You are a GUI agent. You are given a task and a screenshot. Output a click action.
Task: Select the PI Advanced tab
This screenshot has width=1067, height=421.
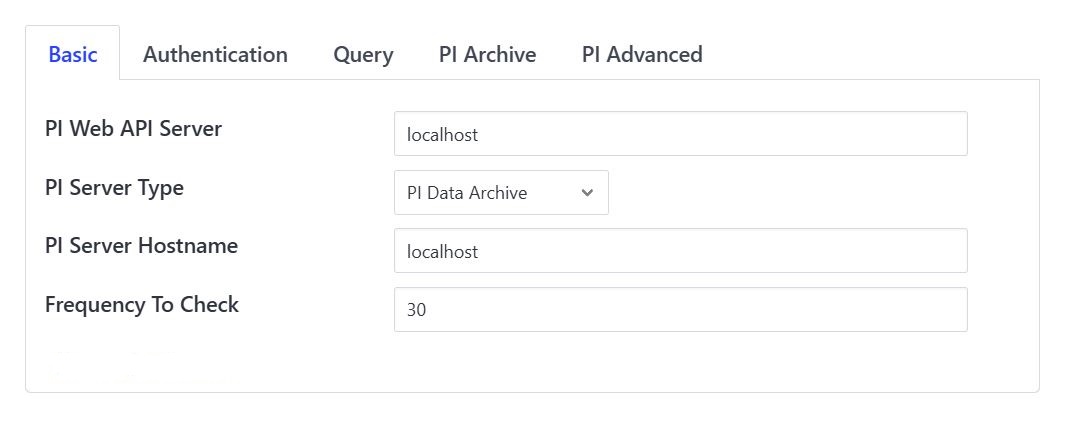(642, 54)
